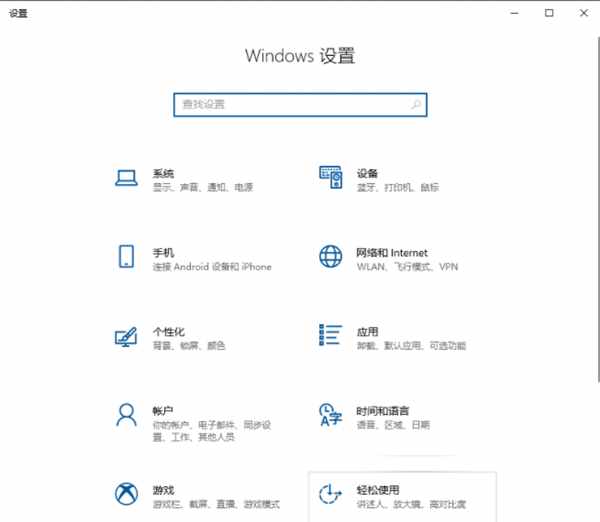600x522 pixels.
Task: Open the 个性化 monitor-and-brush icon
Action: [x=126, y=336]
